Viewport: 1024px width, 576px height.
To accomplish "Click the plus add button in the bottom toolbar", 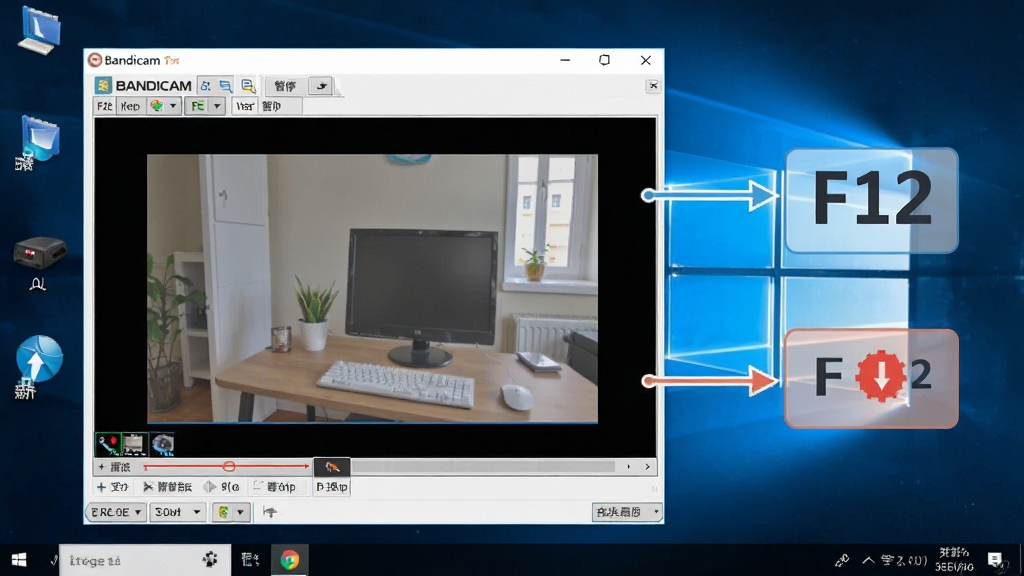I will [x=112, y=487].
